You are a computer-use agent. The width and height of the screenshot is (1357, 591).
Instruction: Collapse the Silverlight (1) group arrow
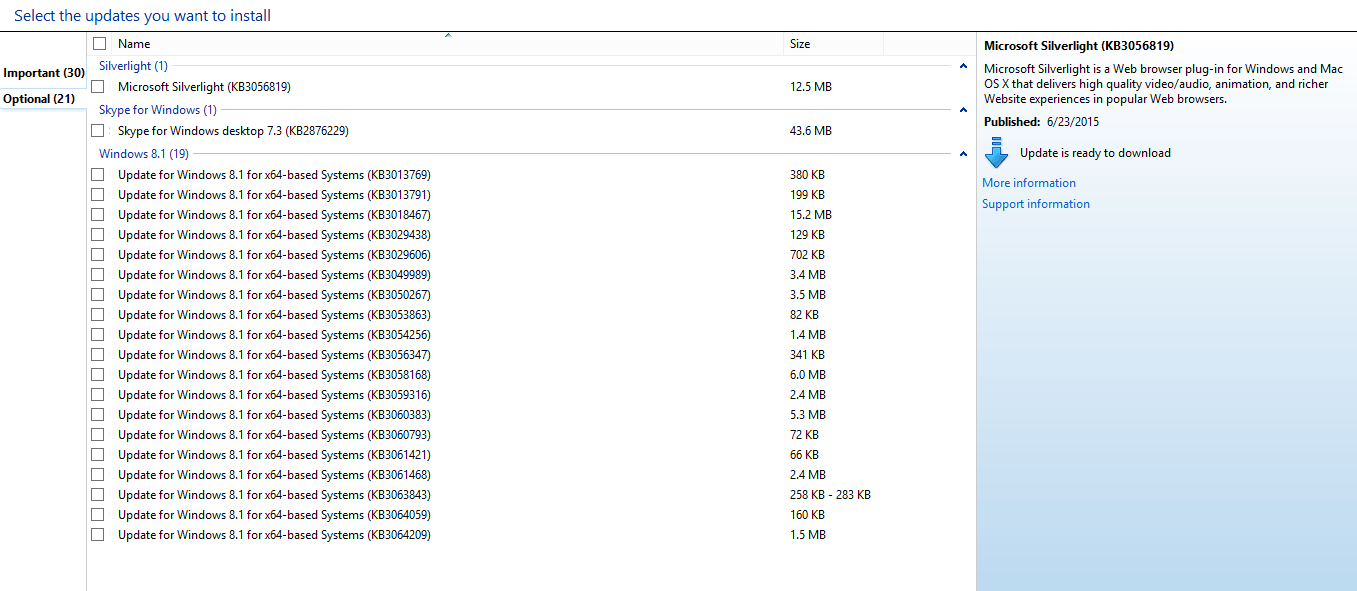click(x=963, y=66)
